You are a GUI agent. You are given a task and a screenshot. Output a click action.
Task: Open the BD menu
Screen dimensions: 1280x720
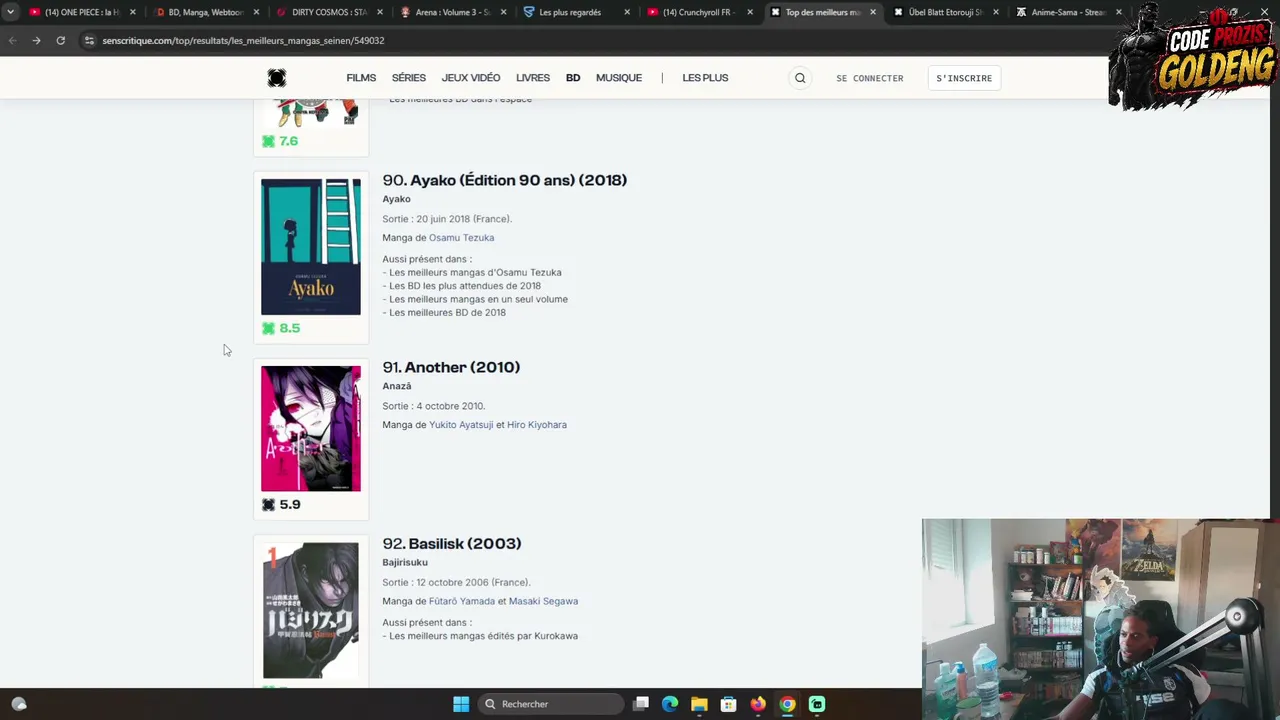pos(573,78)
